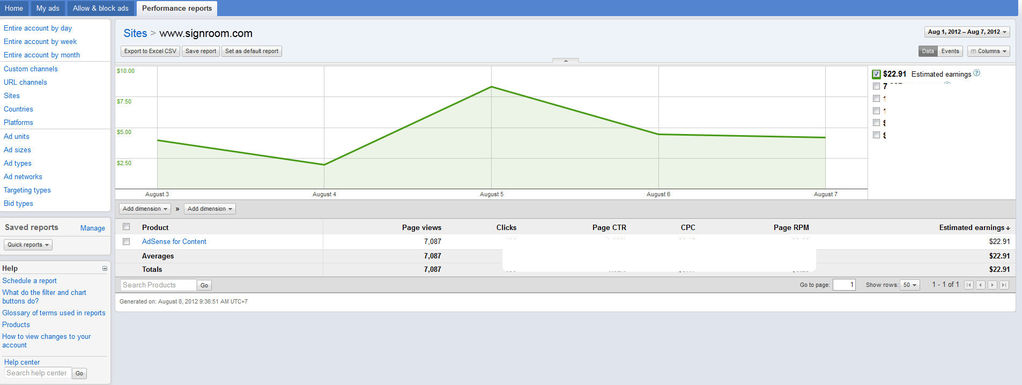Image resolution: width=1022 pixels, height=385 pixels.
Task: Go to the next results page arrow
Action: tap(992, 285)
